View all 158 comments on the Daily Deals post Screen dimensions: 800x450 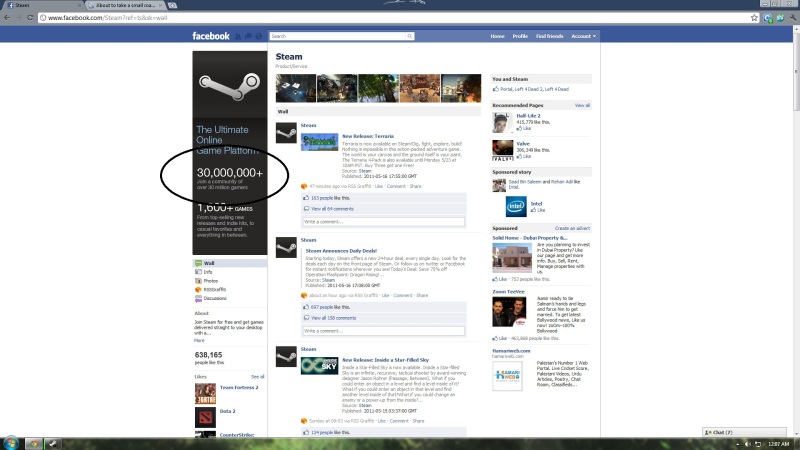coord(334,318)
